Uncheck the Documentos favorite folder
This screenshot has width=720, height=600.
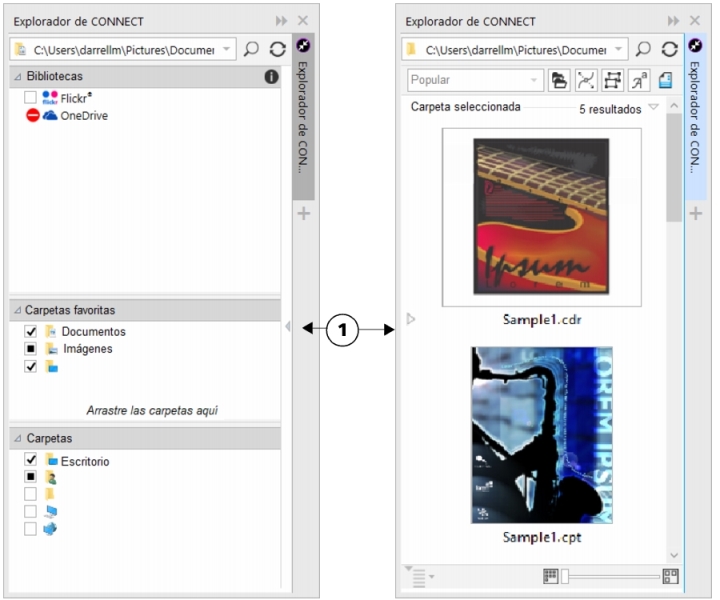31,331
